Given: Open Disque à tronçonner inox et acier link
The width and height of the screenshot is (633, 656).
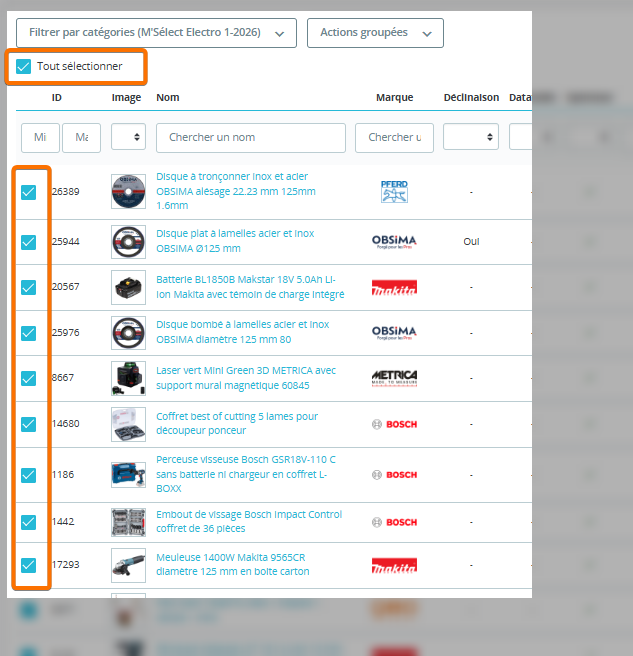Looking at the screenshot, I should point(236,191).
